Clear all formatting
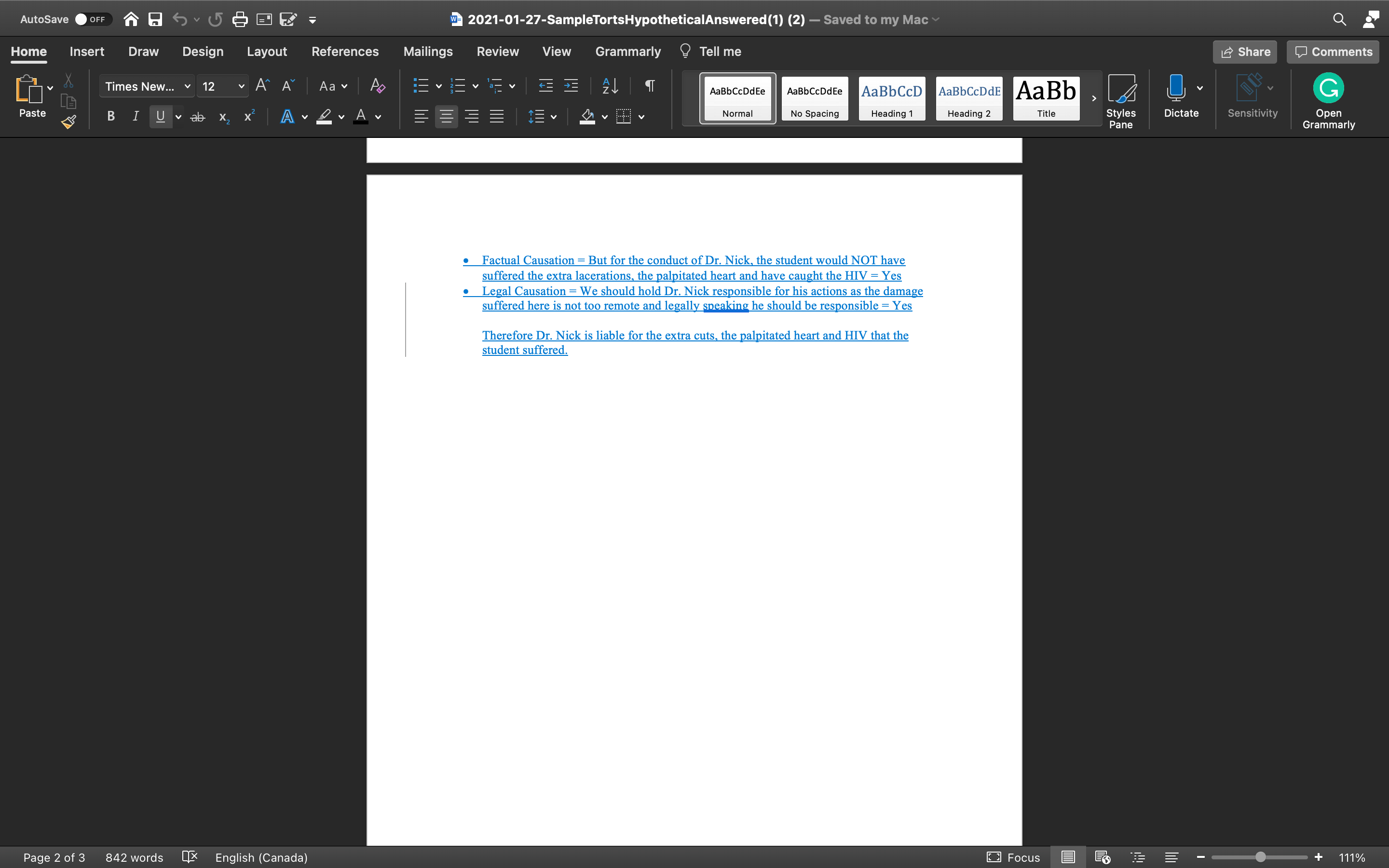 click(x=377, y=85)
